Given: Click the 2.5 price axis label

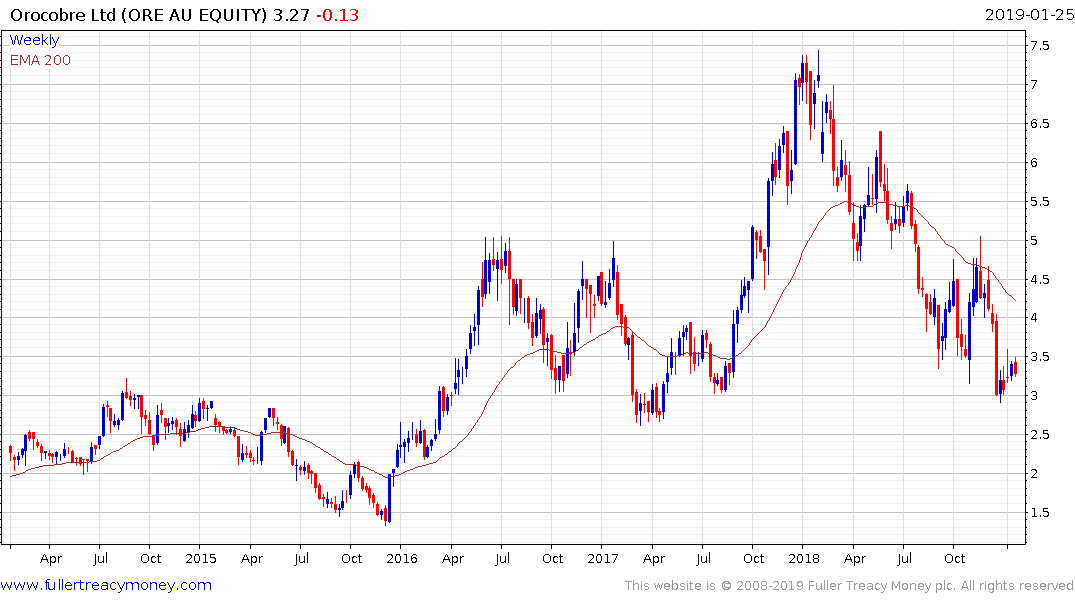Looking at the screenshot, I should (1039, 435).
